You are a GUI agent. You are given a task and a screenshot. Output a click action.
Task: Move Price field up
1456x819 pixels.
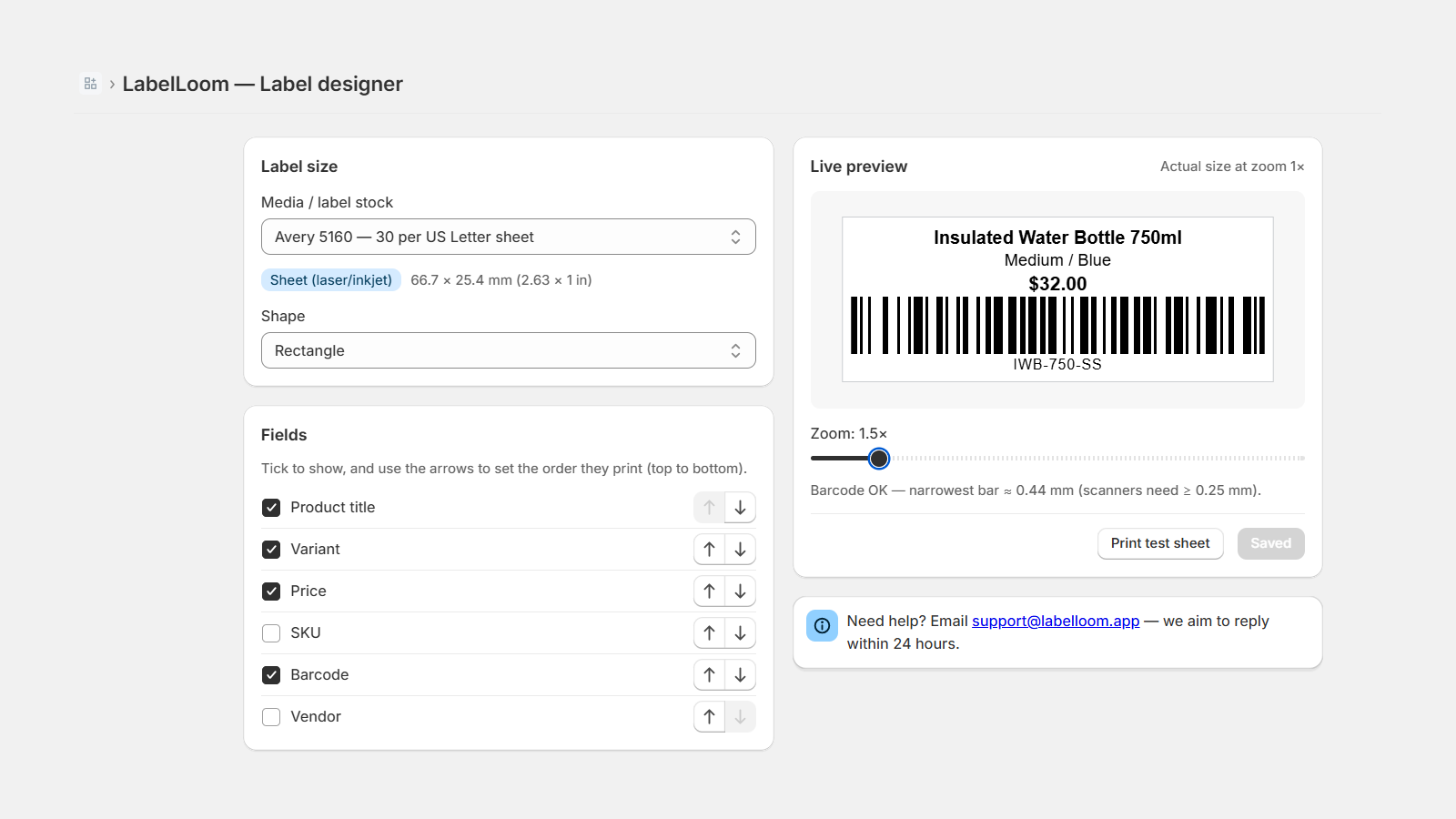pyautogui.click(x=710, y=591)
